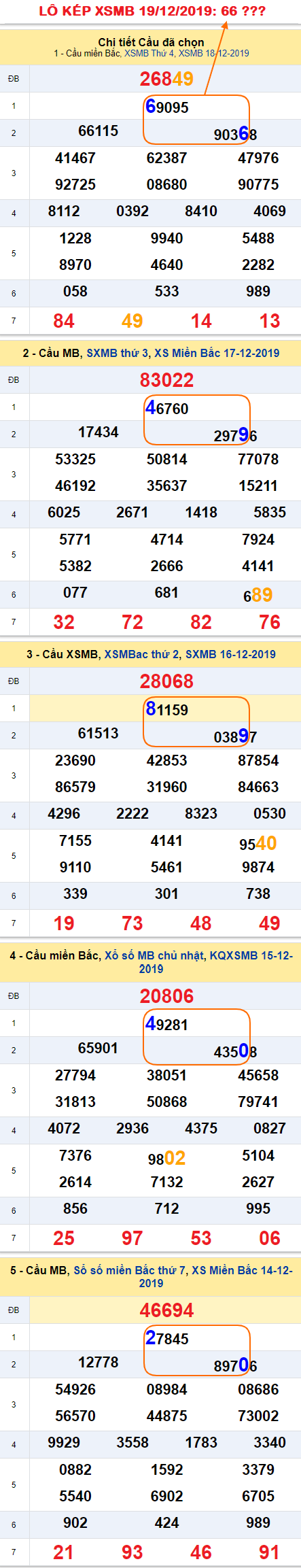Image resolution: width=301 pixels, height=1568 pixels.
Task: Follow the 'XSMBac thứ 2' link
Action: [x=141, y=654]
